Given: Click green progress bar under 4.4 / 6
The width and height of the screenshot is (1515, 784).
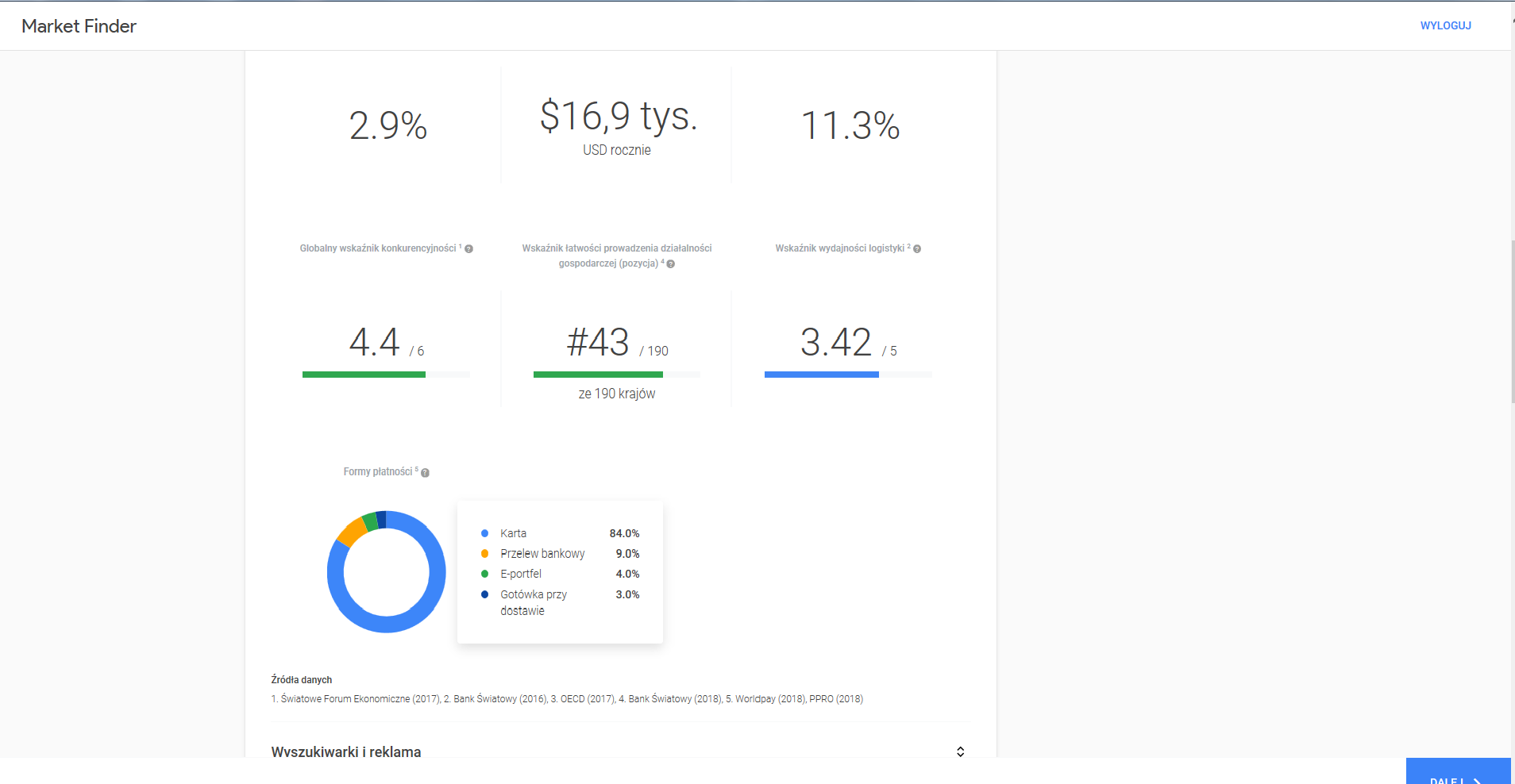Looking at the screenshot, I should [364, 375].
